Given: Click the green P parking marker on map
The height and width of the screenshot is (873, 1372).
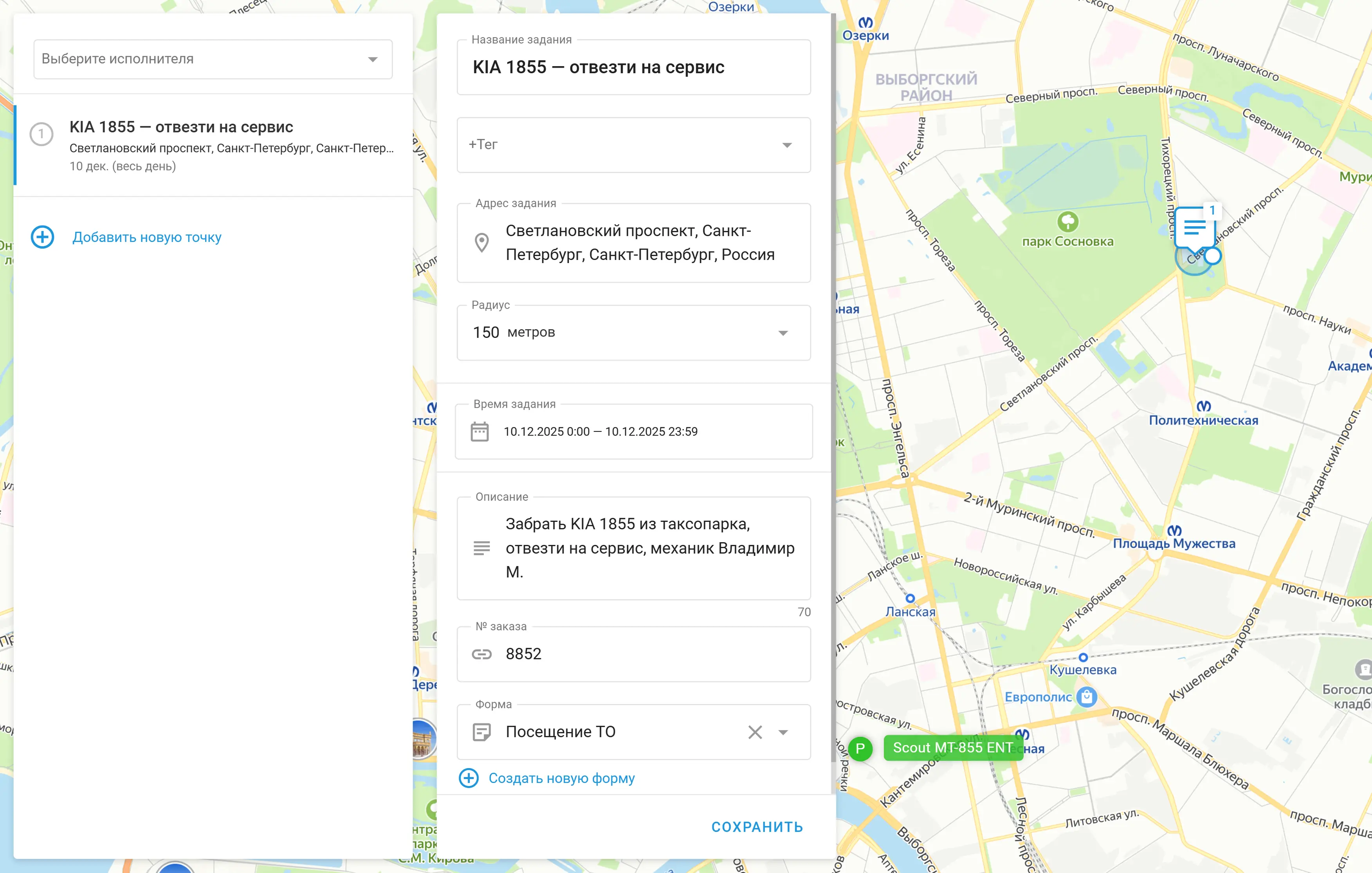Looking at the screenshot, I should pyautogui.click(x=860, y=748).
